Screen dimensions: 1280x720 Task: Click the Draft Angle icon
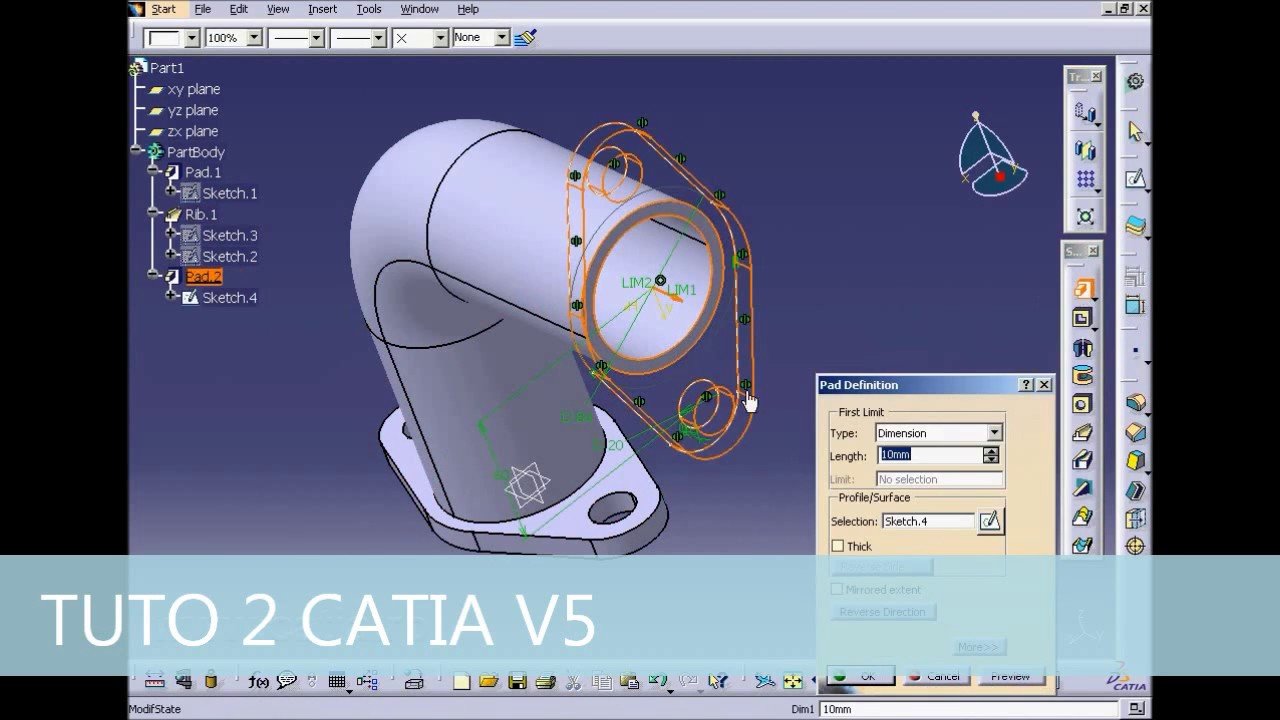tap(1135, 461)
